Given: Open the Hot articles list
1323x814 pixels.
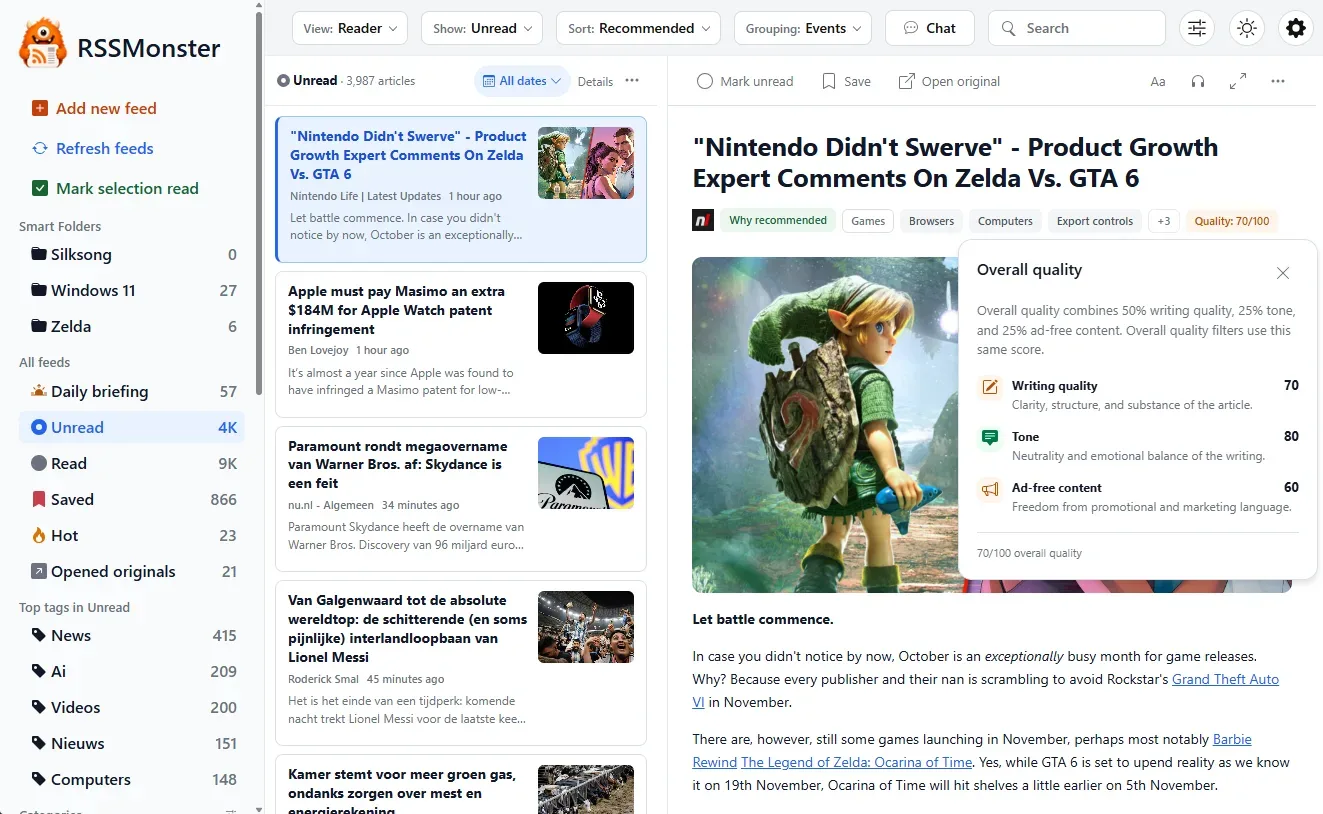Looking at the screenshot, I should pos(134,535).
